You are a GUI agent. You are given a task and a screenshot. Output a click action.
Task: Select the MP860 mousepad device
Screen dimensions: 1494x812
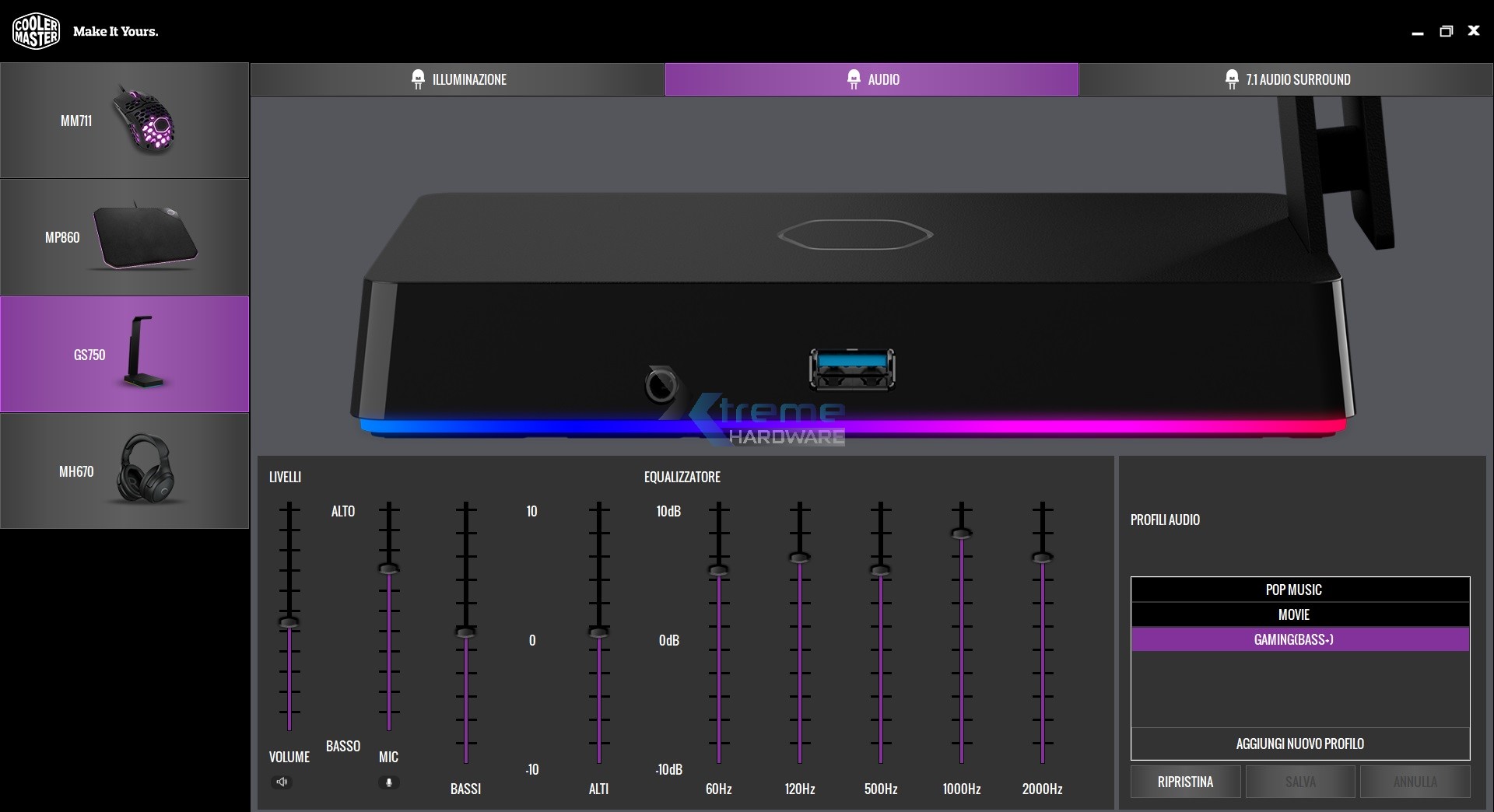coord(124,237)
